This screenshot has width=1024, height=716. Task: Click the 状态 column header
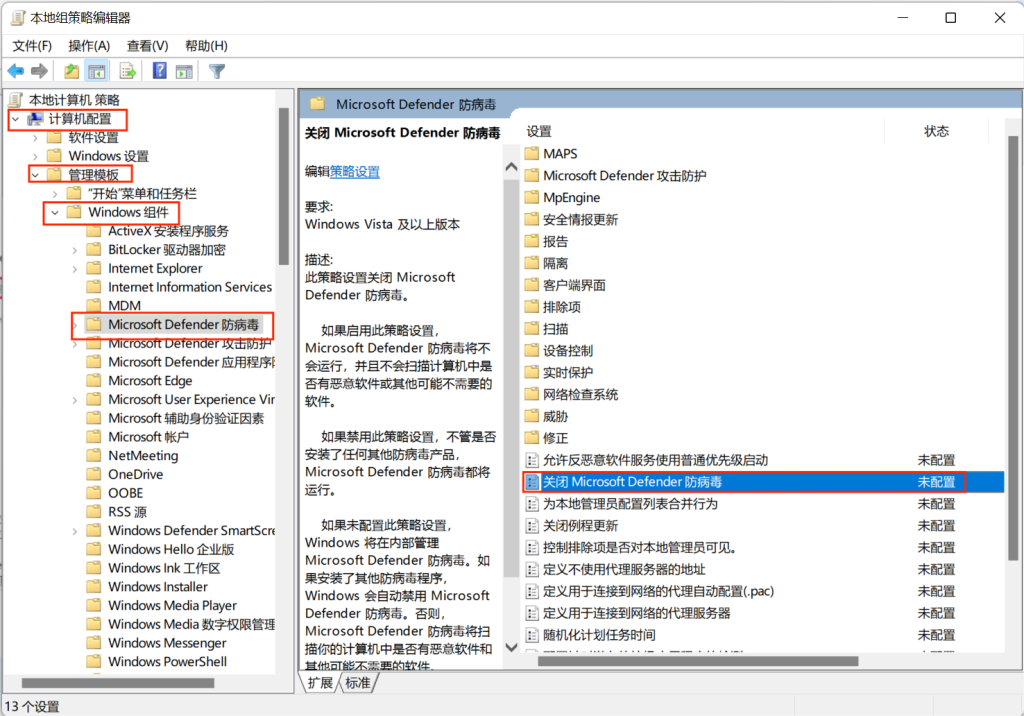coord(936,131)
